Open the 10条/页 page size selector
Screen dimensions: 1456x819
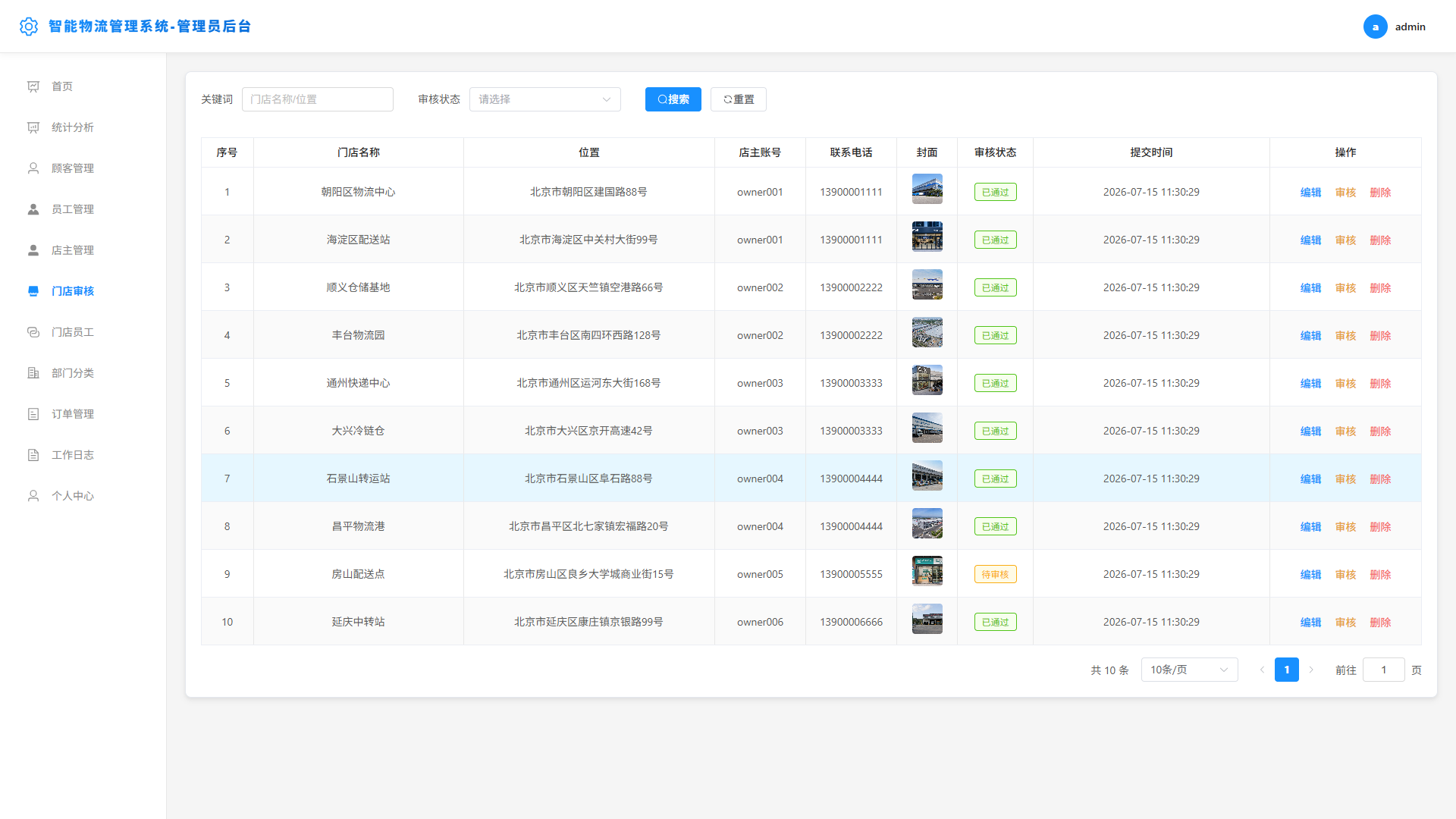1189,670
